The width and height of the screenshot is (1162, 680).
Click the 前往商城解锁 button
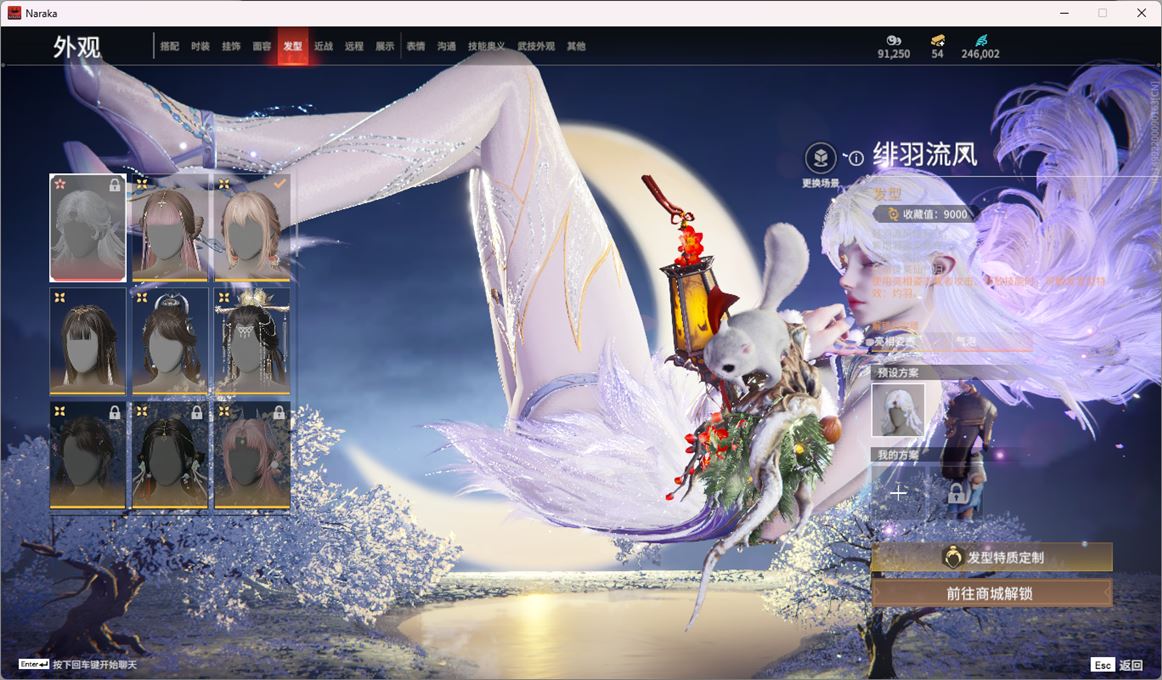992,593
